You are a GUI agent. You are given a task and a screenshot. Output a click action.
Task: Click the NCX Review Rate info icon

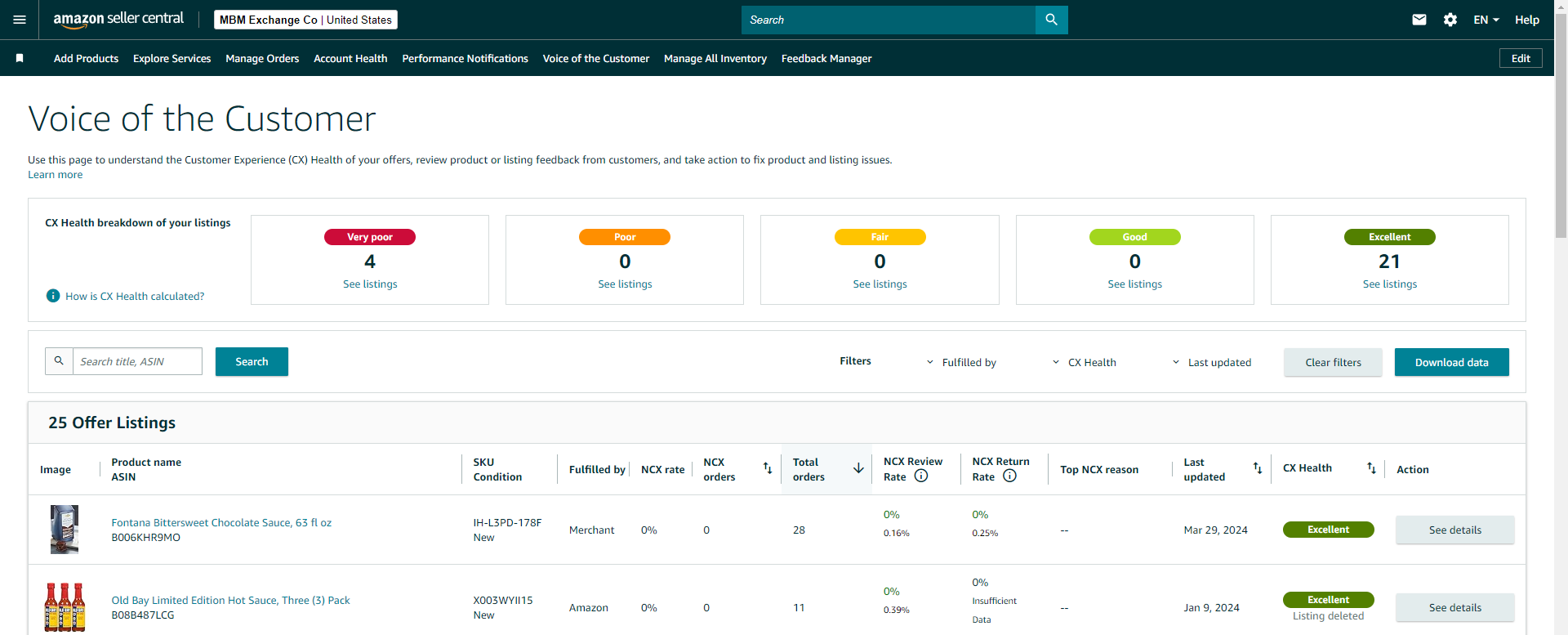pyautogui.click(x=921, y=476)
